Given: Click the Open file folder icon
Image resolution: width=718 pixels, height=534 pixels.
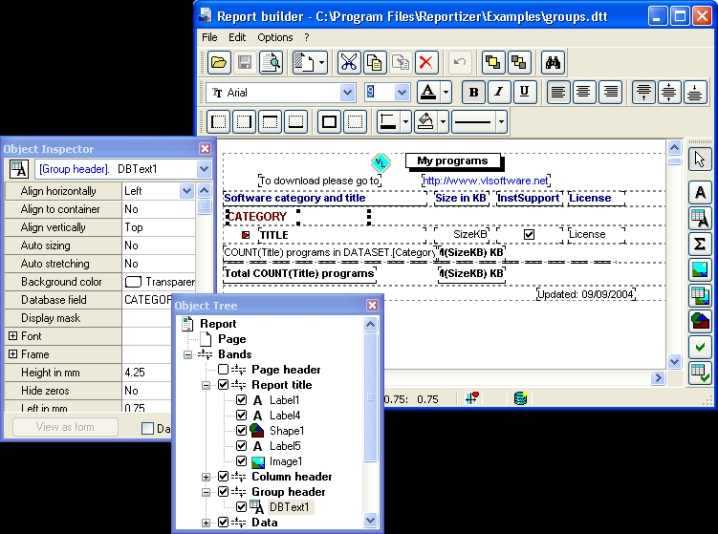Looking at the screenshot, I should (219, 63).
